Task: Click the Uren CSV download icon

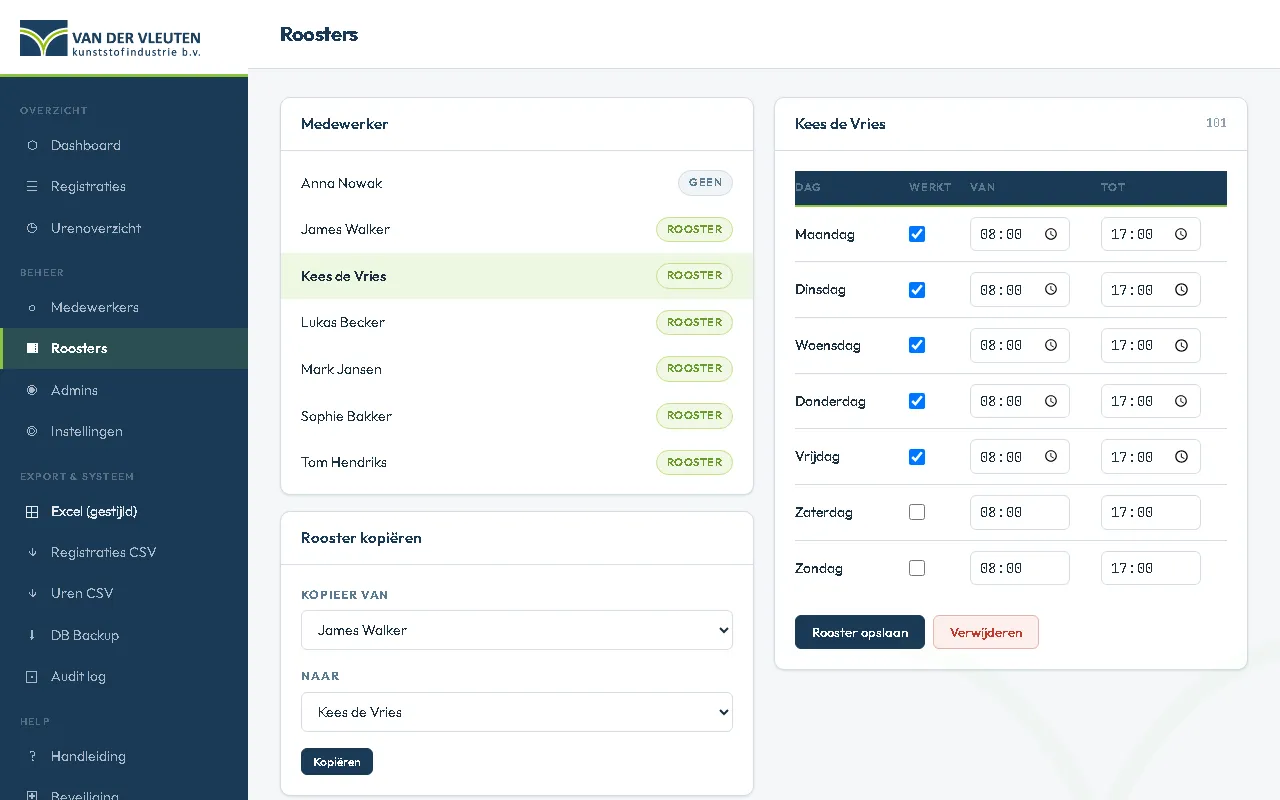Action: [32, 593]
